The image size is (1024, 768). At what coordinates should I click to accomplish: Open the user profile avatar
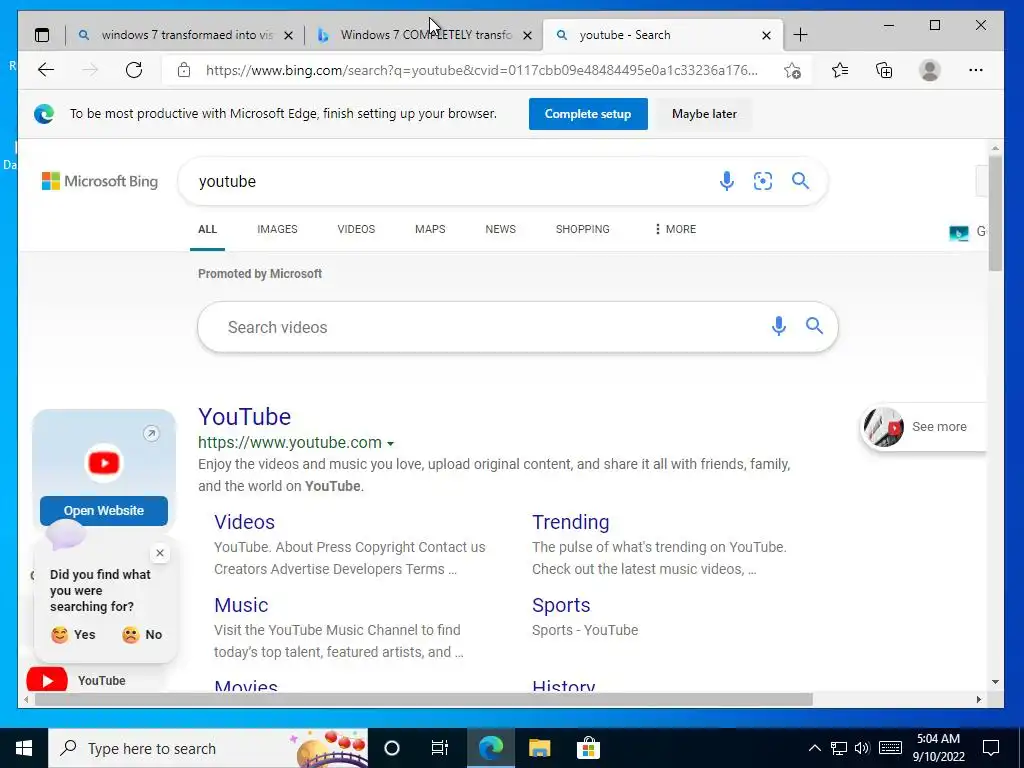tap(929, 70)
